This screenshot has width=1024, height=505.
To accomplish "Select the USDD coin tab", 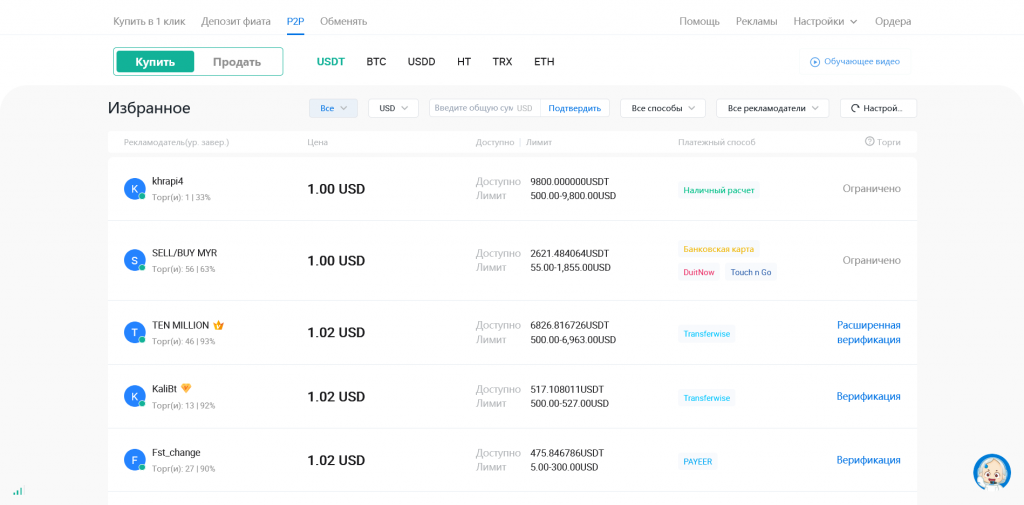I will pyautogui.click(x=421, y=62).
